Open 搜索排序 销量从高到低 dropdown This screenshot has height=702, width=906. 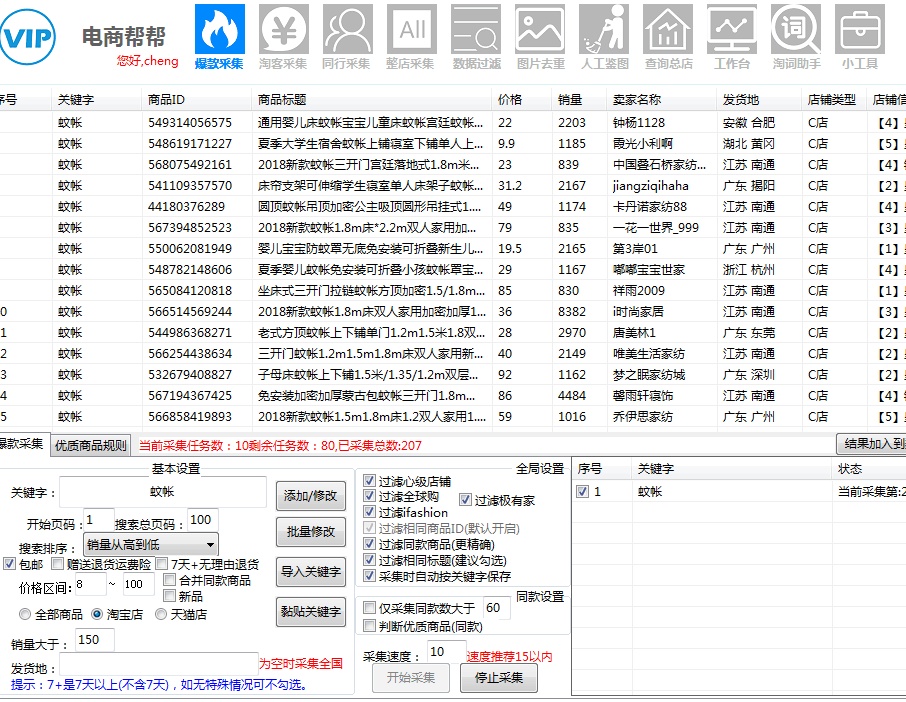click(x=151, y=544)
